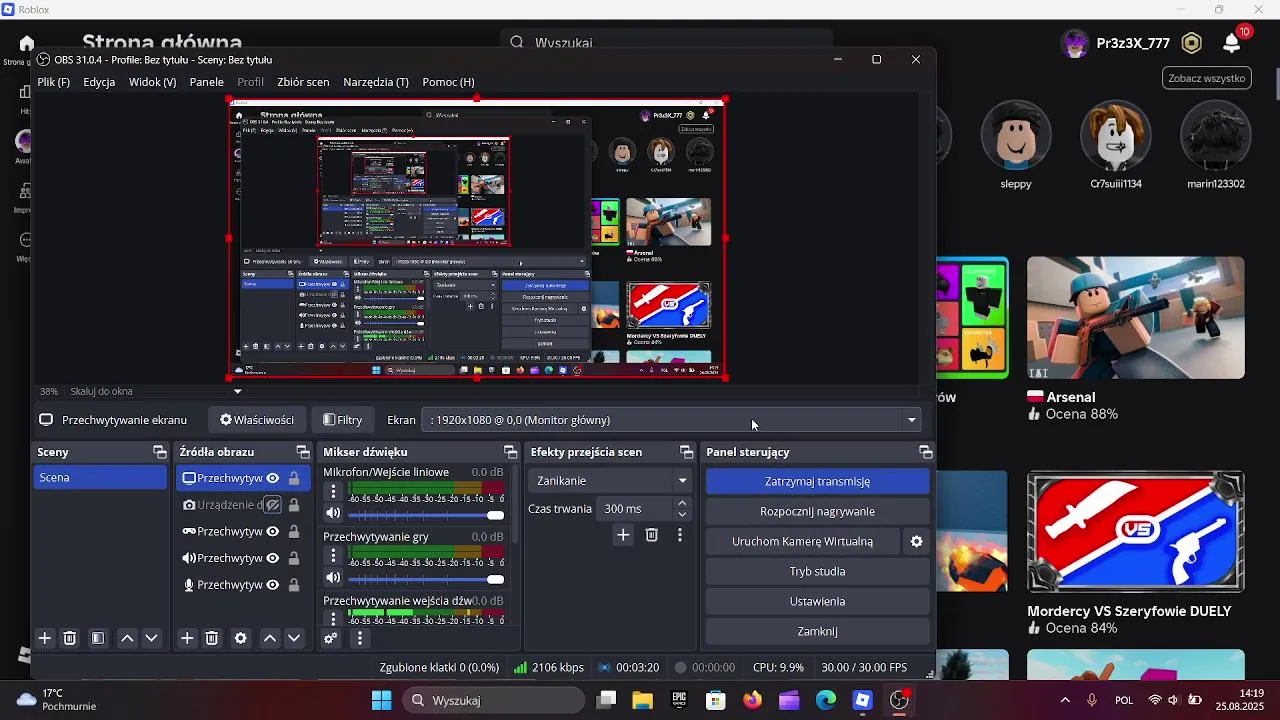Image resolution: width=1280 pixels, height=720 pixels.
Task: Open Ustawienia from the control panel
Action: [x=817, y=601]
